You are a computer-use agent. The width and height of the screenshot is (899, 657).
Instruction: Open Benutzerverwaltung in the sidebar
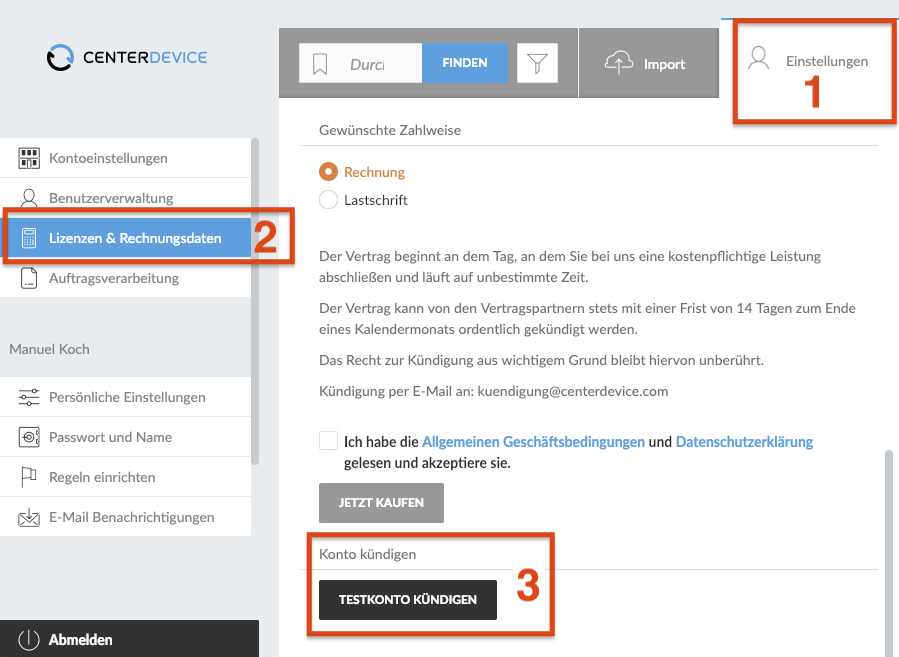126,198
